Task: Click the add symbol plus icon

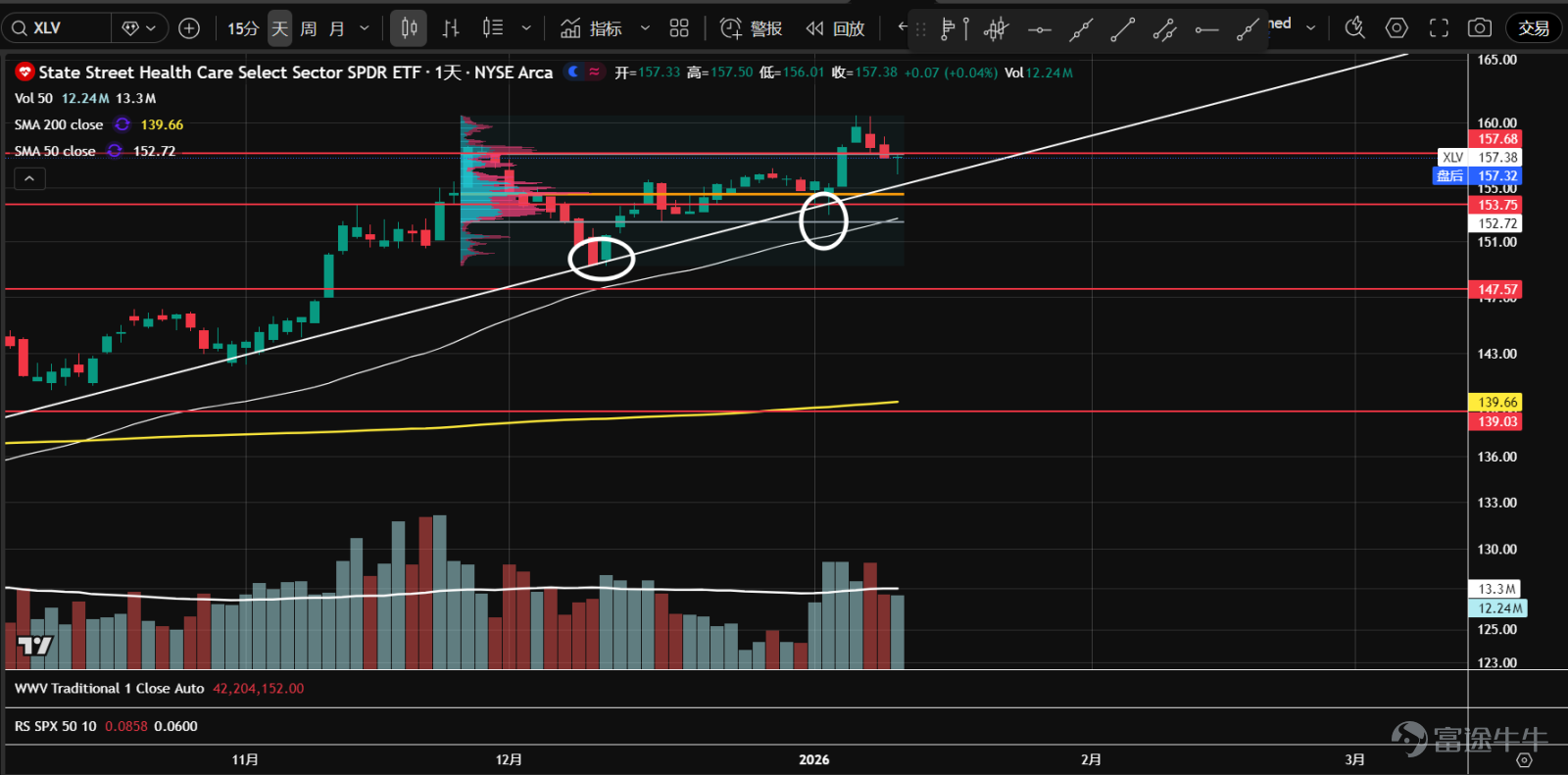Action: coord(189,28)
